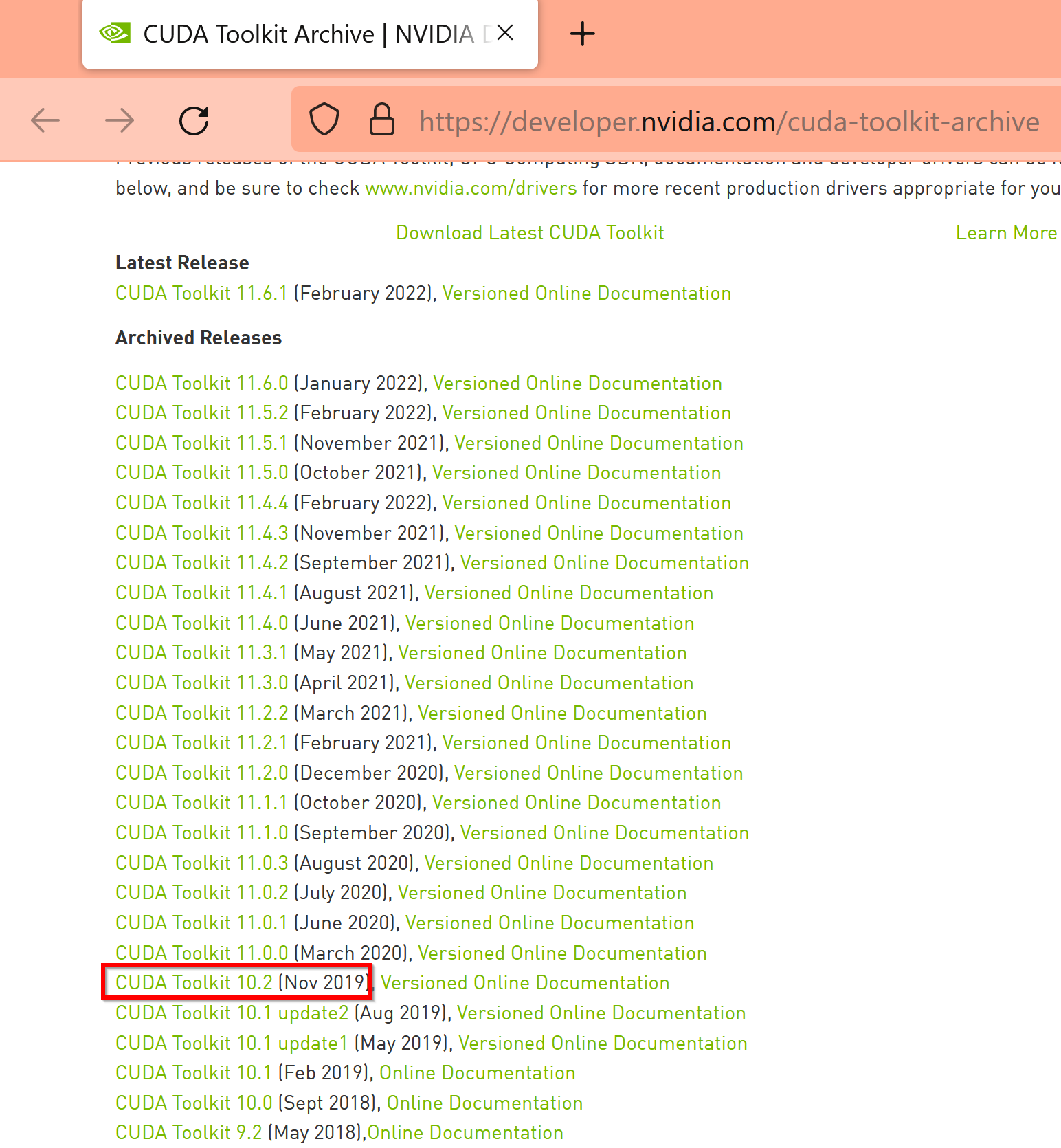
Task: Open CUDA Toolkit 11.6.1 link
Action: click(x=201, y=294)
